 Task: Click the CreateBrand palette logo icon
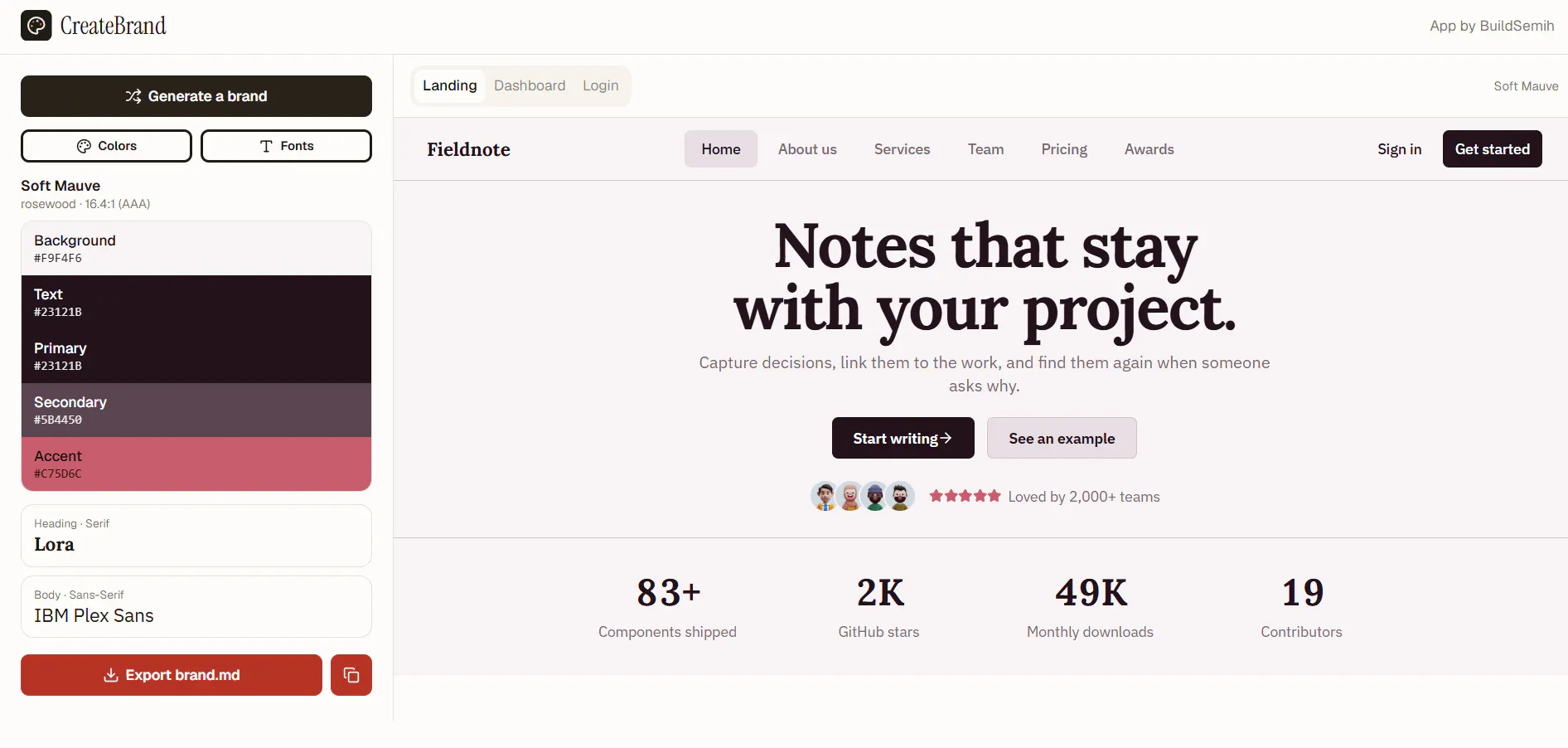click(x=36, y=26)
